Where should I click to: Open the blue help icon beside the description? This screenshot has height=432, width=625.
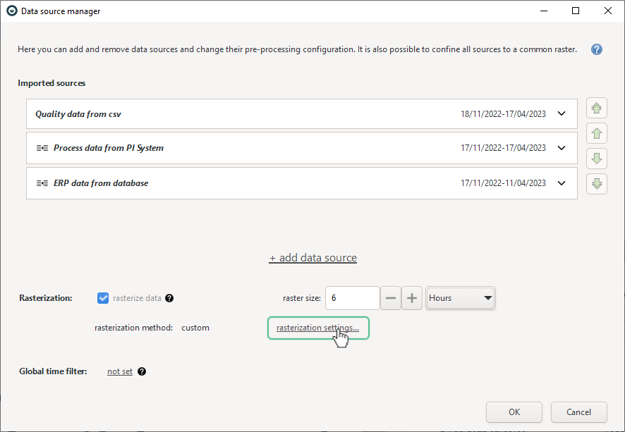(x=596, y=49)
